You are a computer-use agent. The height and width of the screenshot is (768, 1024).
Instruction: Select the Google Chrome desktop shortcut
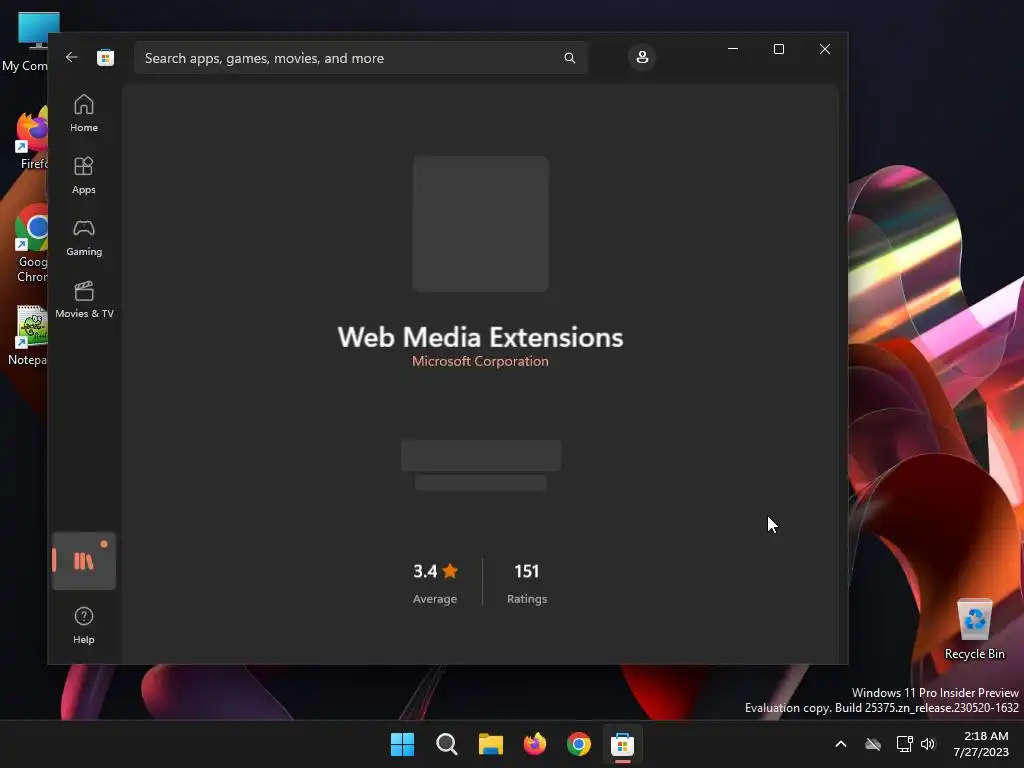(31, 245)
